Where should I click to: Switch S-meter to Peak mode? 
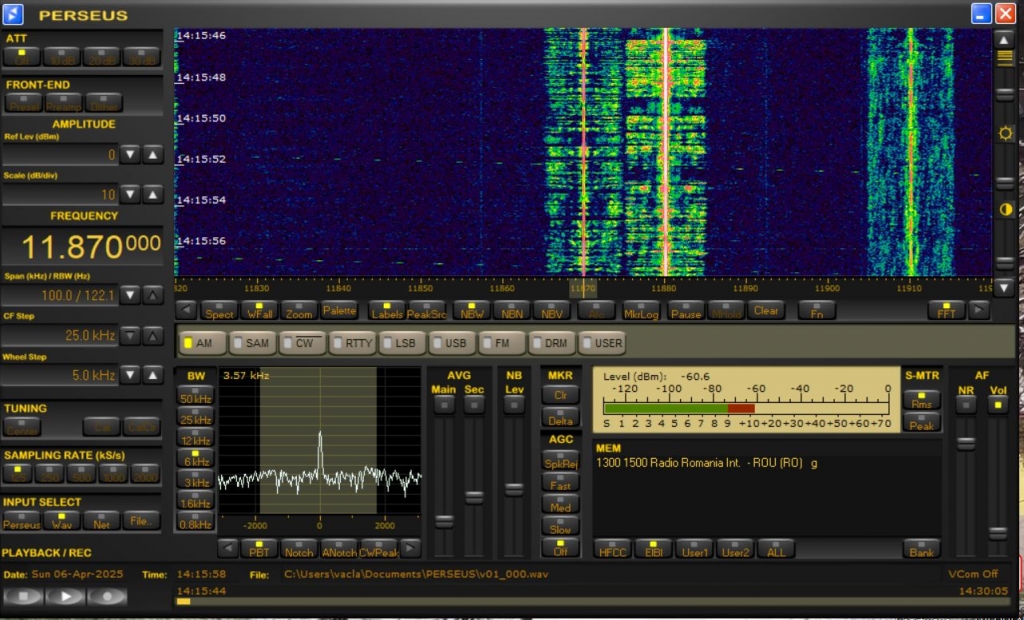pyautogui.click(x=921, y=422)
